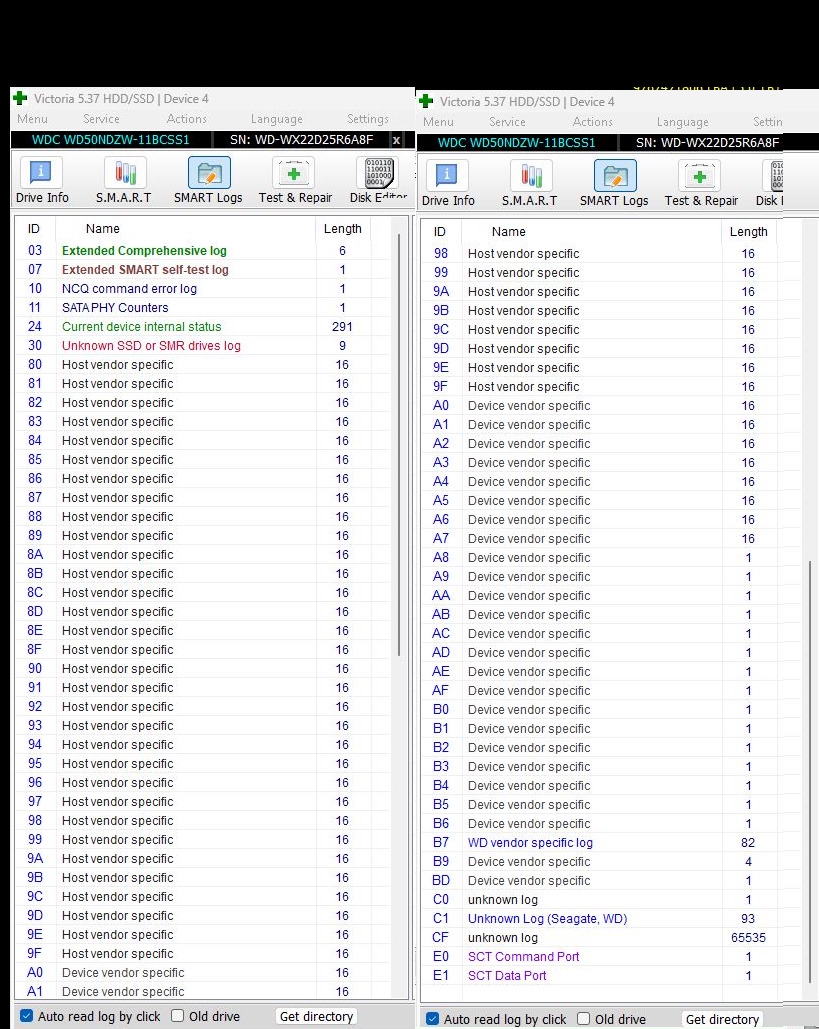Open the Language menu in right window
The image size is (819, 1029).
point(682,122)
